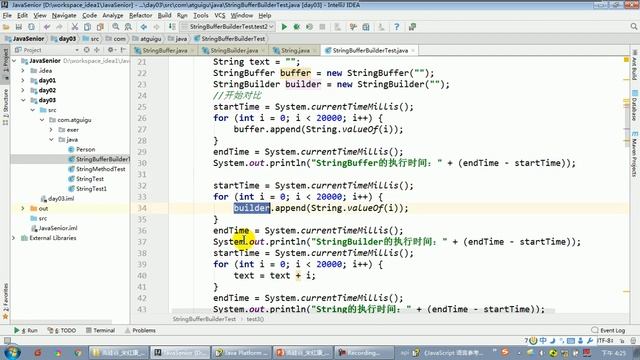Screen dimensions: 640x360
Task: Select day03.iml file in tree
Action: 57,198
